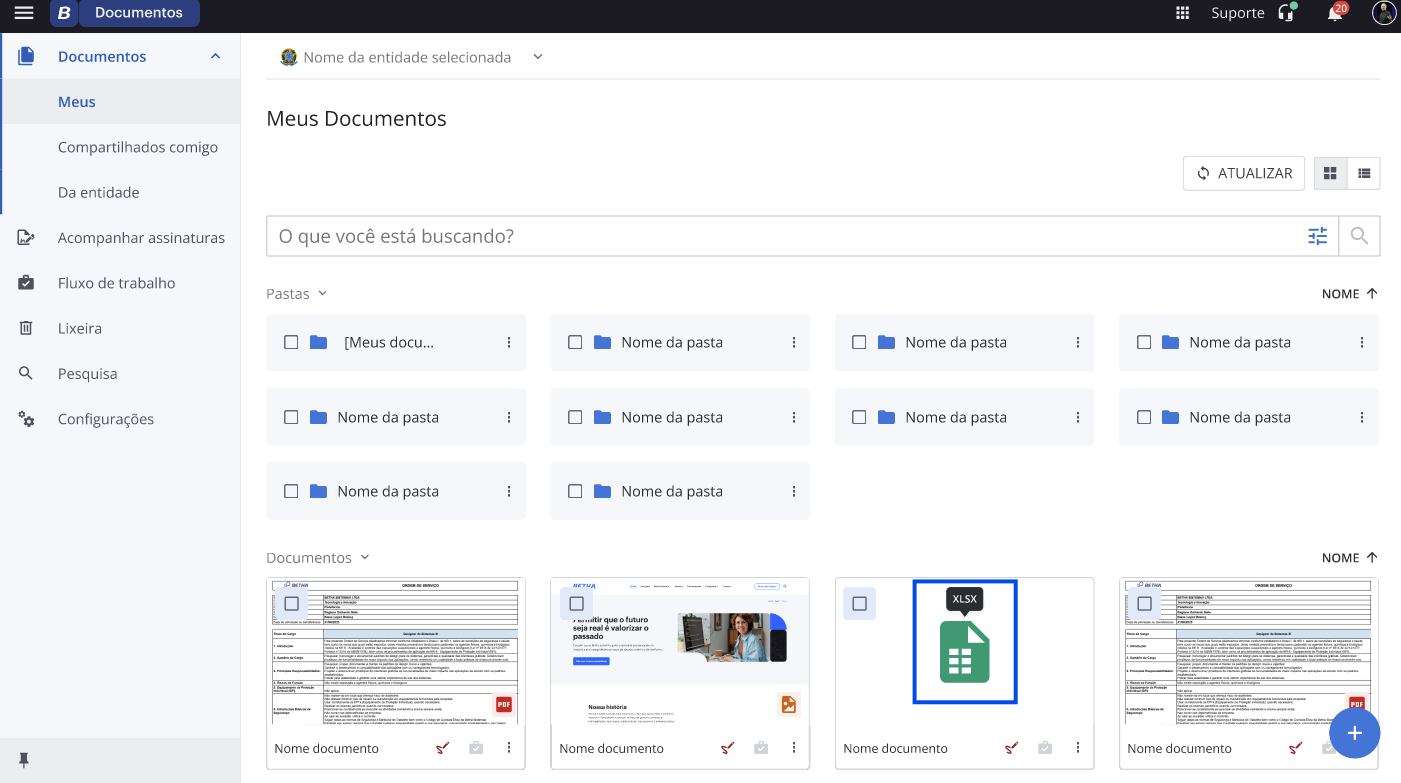Click the magnifier search button

(x=1359, y=236)
